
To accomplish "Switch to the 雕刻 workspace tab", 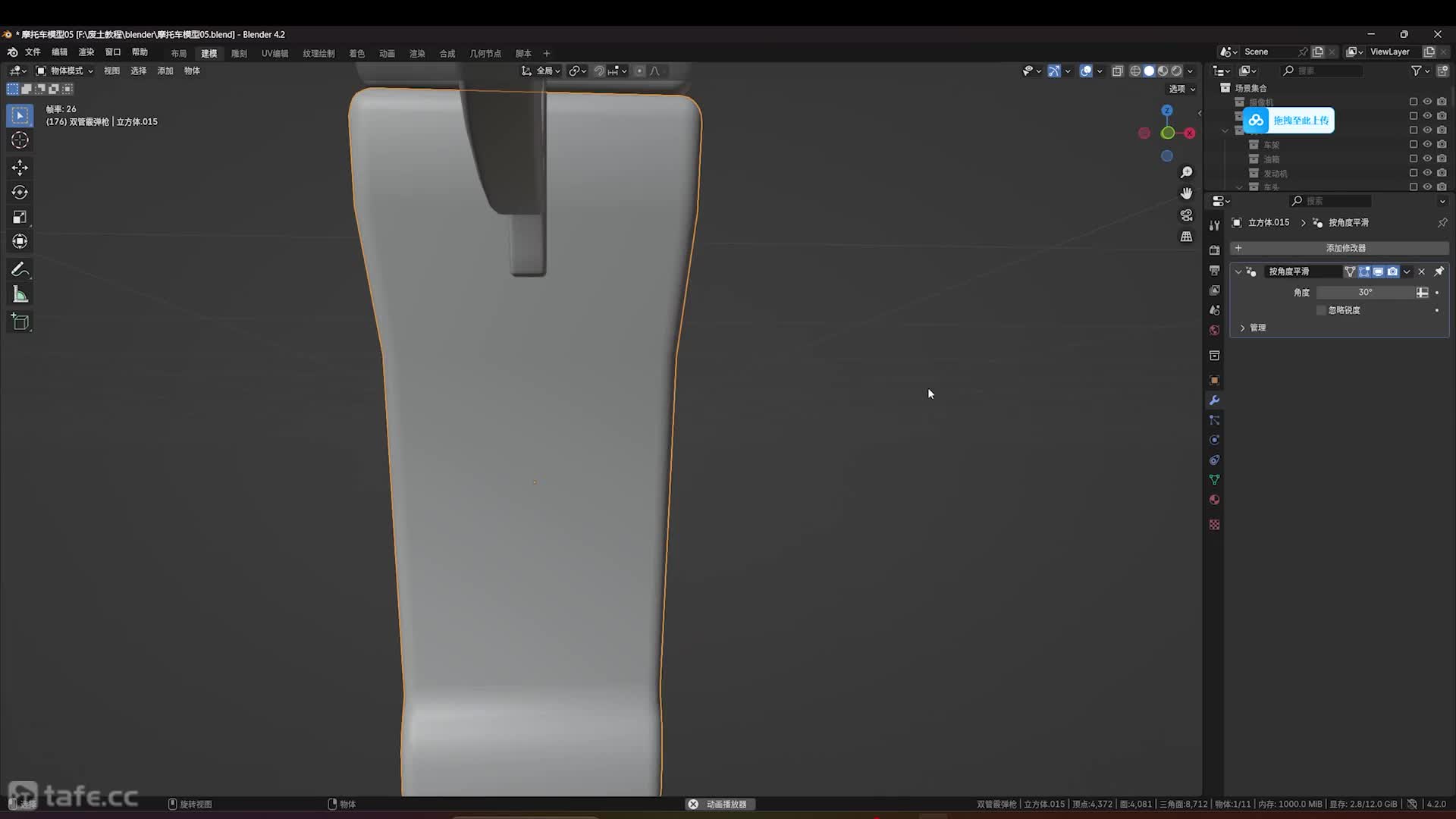I will pos(239,53).
